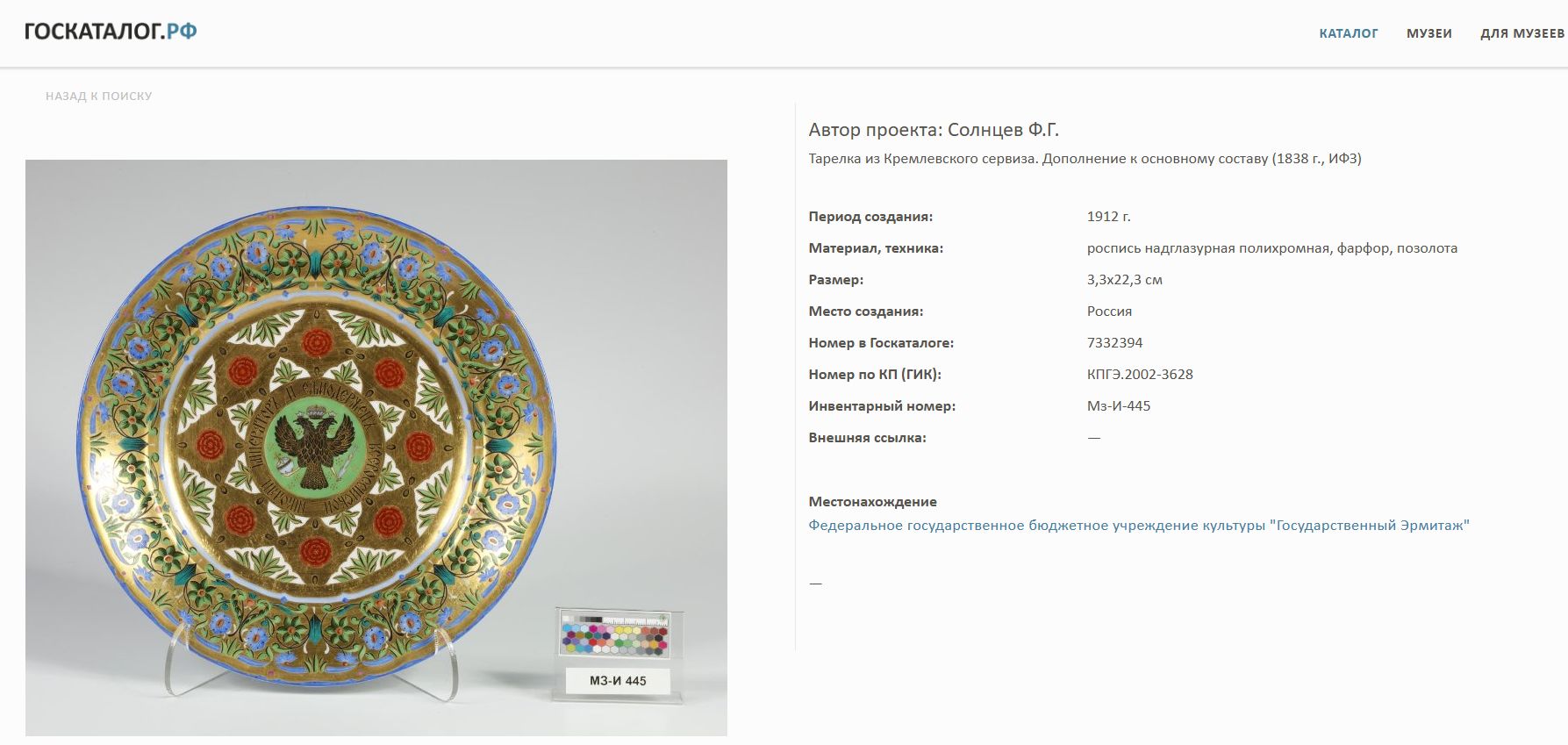This screenshot has width=1568, height=745.
Task: Click the place of creation value Россия
Action: point(1109,312)
